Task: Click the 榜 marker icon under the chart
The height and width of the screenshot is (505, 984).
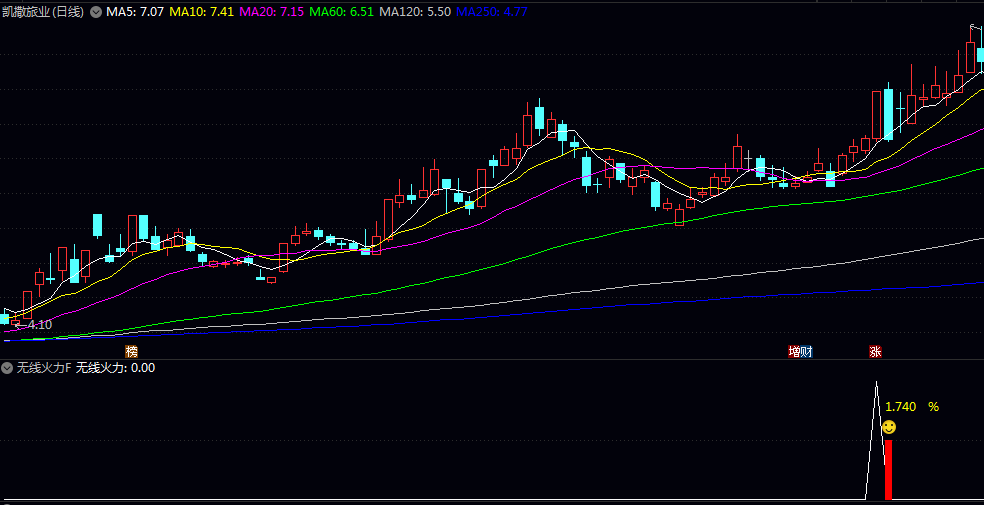Action: point(131,351)
